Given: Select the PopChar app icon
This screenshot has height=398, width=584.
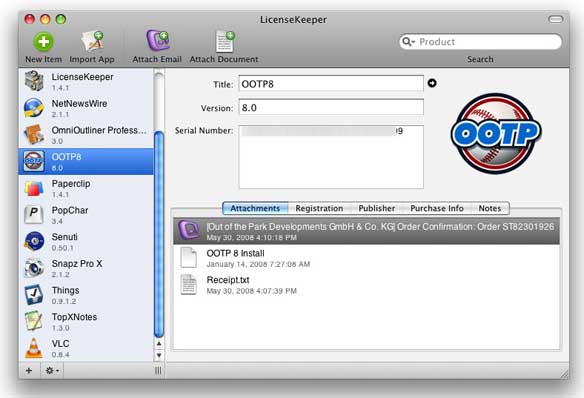Looking at the screenshot, I should (34, 214).
